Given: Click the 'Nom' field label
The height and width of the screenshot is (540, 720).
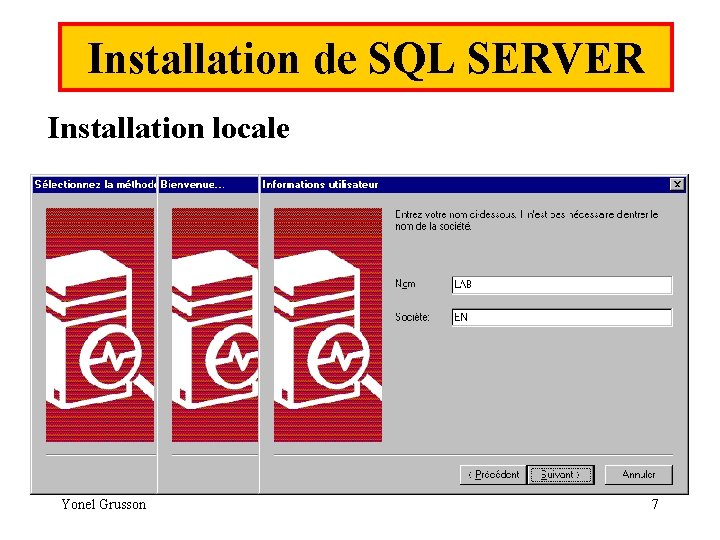Looking at the screenshot, I should click(x=405, y=284).
